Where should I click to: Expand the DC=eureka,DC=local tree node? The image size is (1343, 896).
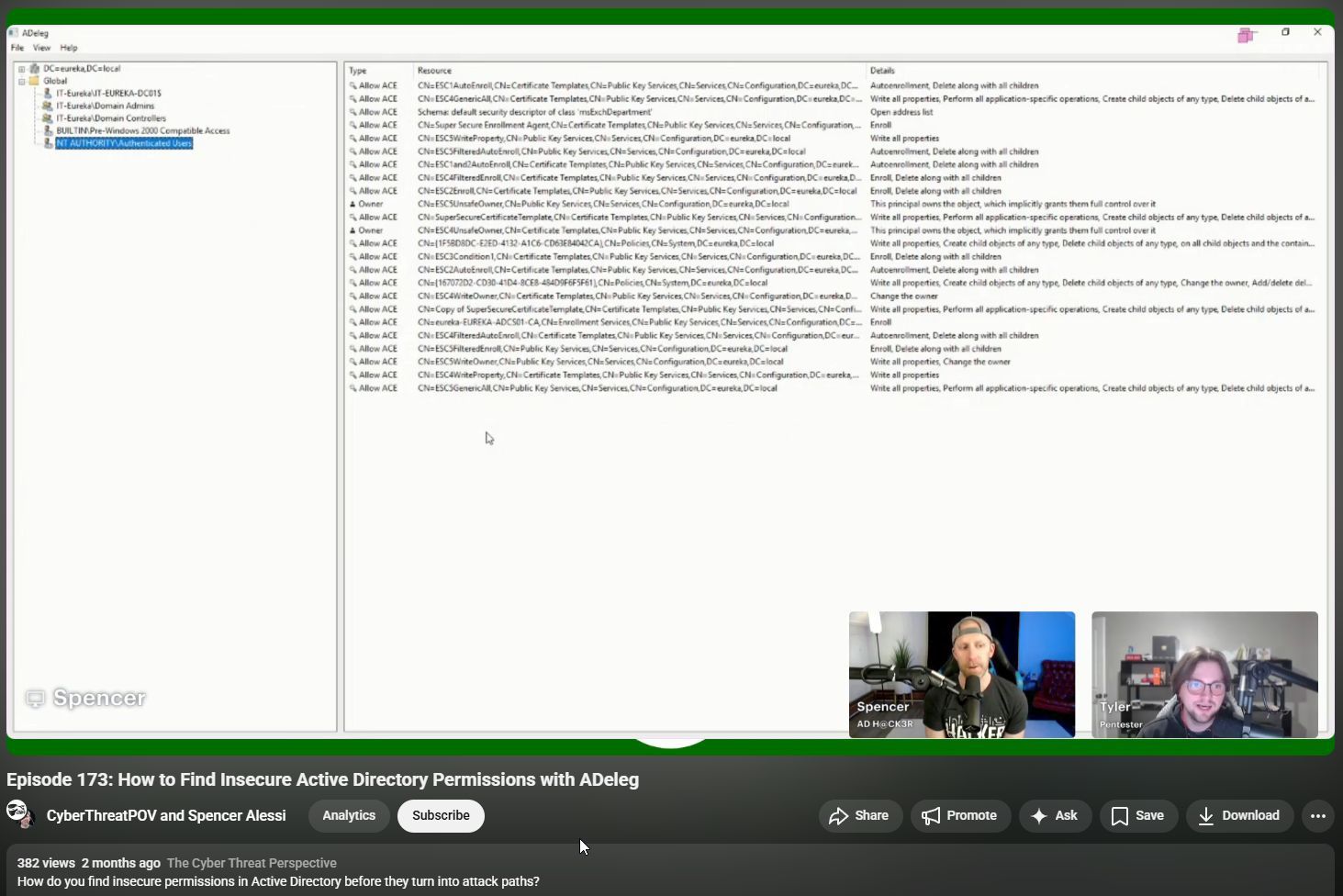[21, 69]
